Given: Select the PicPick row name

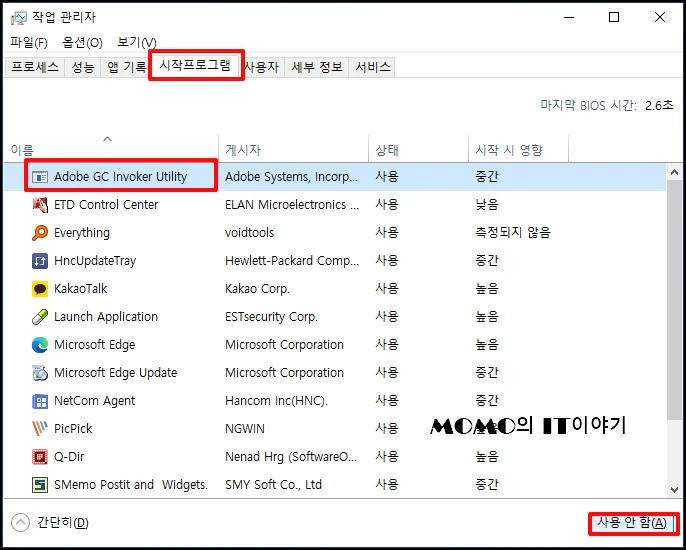Looking at the screenshot, I should pos(73,429).
